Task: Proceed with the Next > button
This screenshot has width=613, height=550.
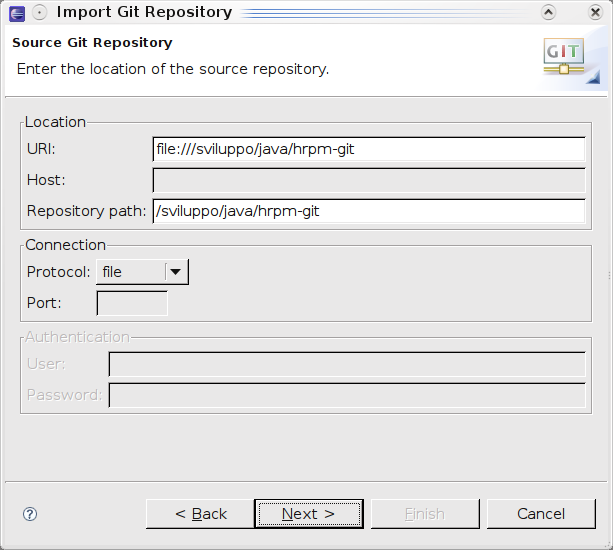Action: [x=309, y=514]
